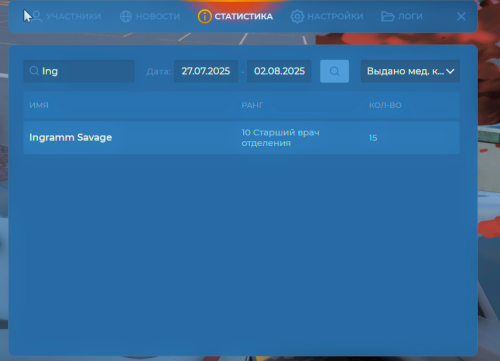Close the panel with the X icon
500x361 pixels.
pyautogui.click(x=461, y=16)
